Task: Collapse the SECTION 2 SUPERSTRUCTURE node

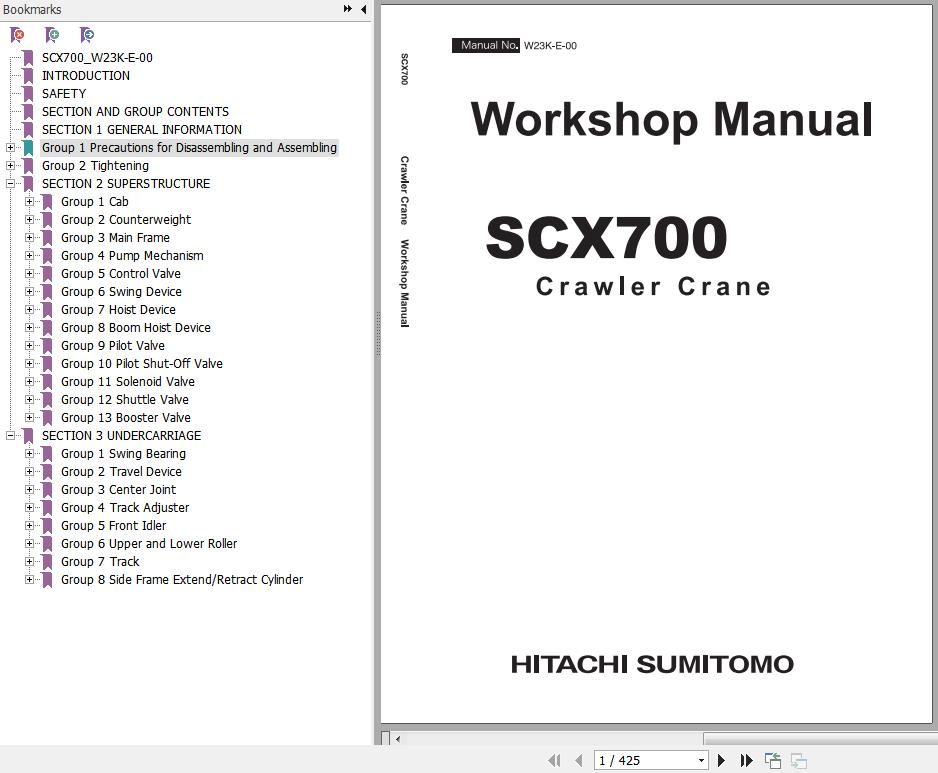Action: tap(10, 184)
